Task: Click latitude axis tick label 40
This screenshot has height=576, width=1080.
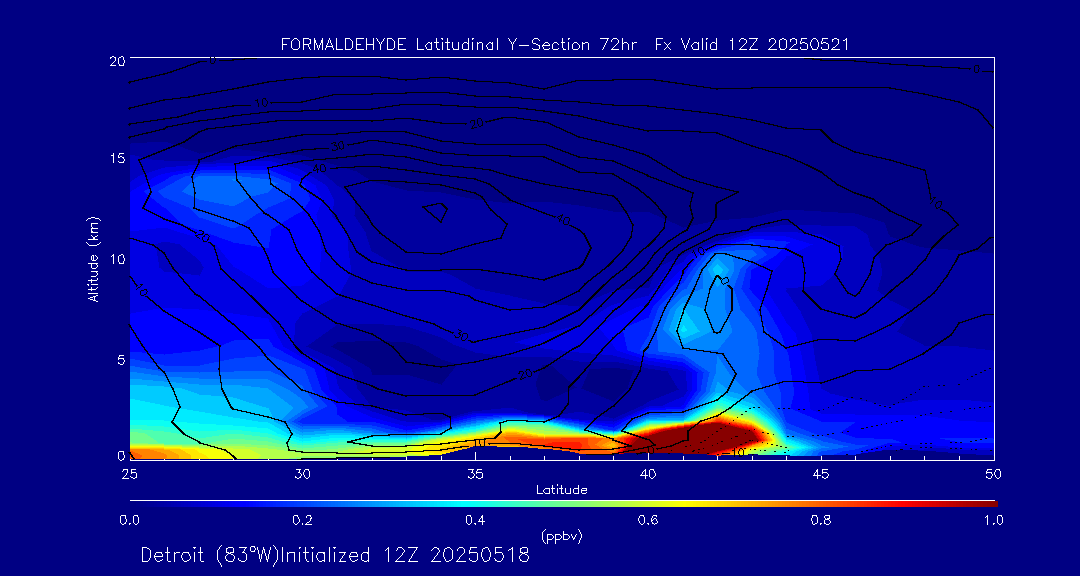Action: click(x=648, y=474)
